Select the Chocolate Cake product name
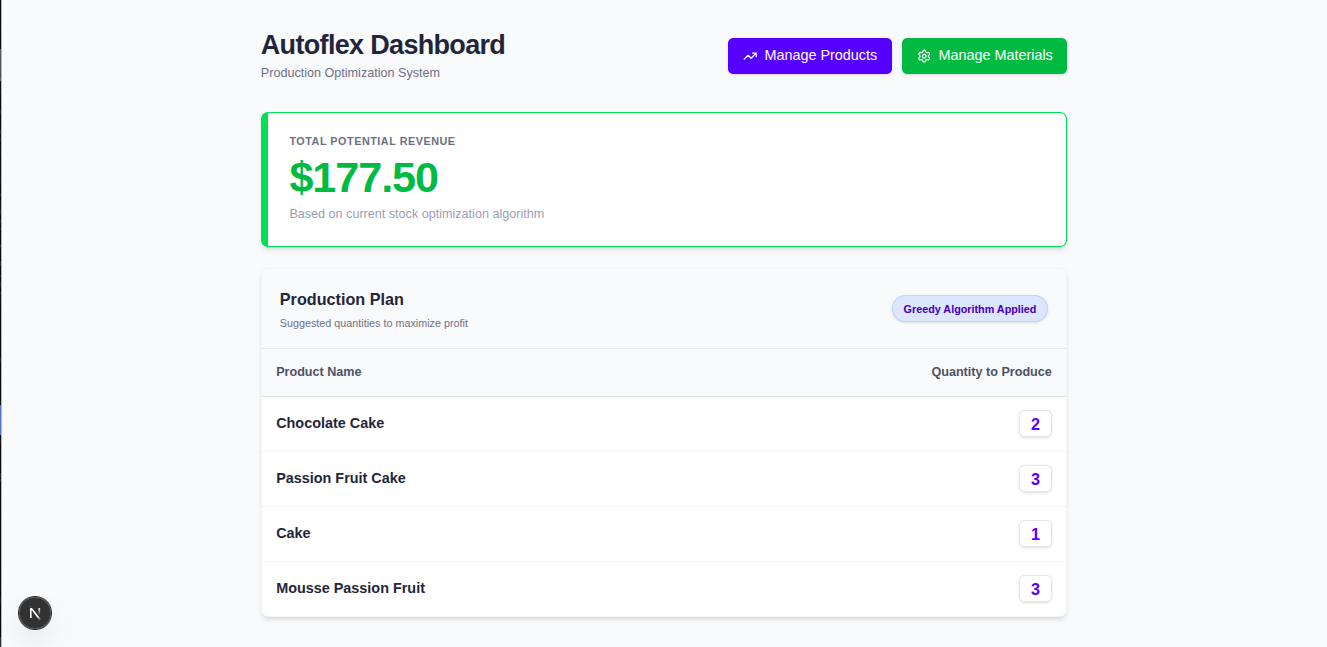Image resolution: width=1327 pixels, height=647 pixels. click(x=330, y=423)
